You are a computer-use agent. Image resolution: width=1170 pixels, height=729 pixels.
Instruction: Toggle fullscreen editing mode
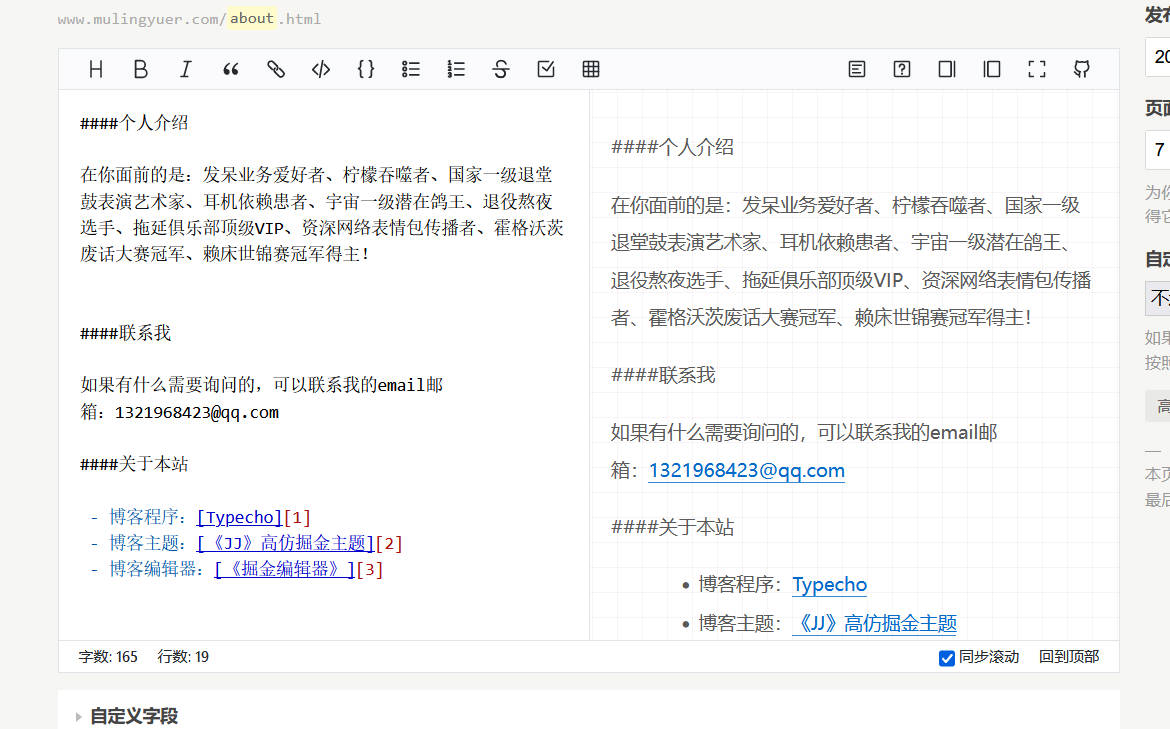point(1037,69)
